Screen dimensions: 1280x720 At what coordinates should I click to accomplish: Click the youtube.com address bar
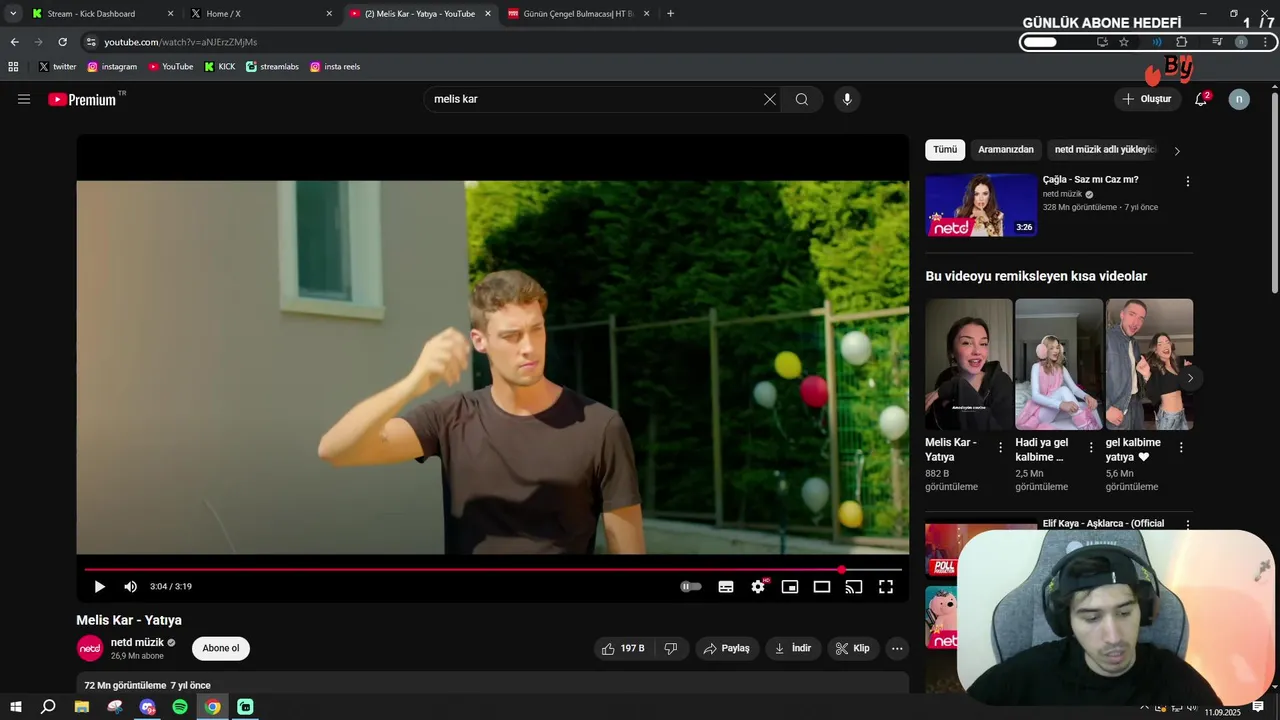coord(181,42)
